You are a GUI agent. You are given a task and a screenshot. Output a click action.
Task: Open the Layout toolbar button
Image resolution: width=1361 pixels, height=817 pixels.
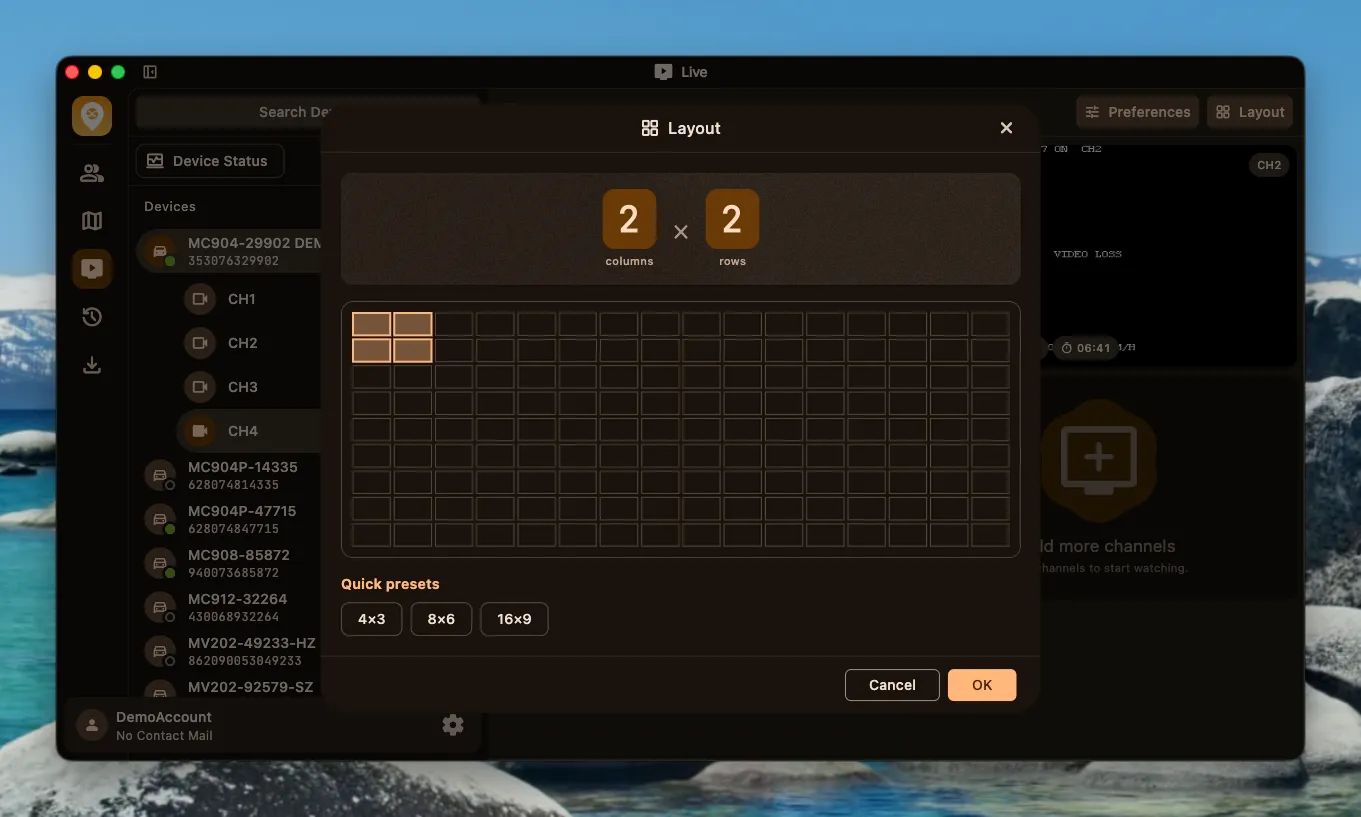[x=1250, y=112]
